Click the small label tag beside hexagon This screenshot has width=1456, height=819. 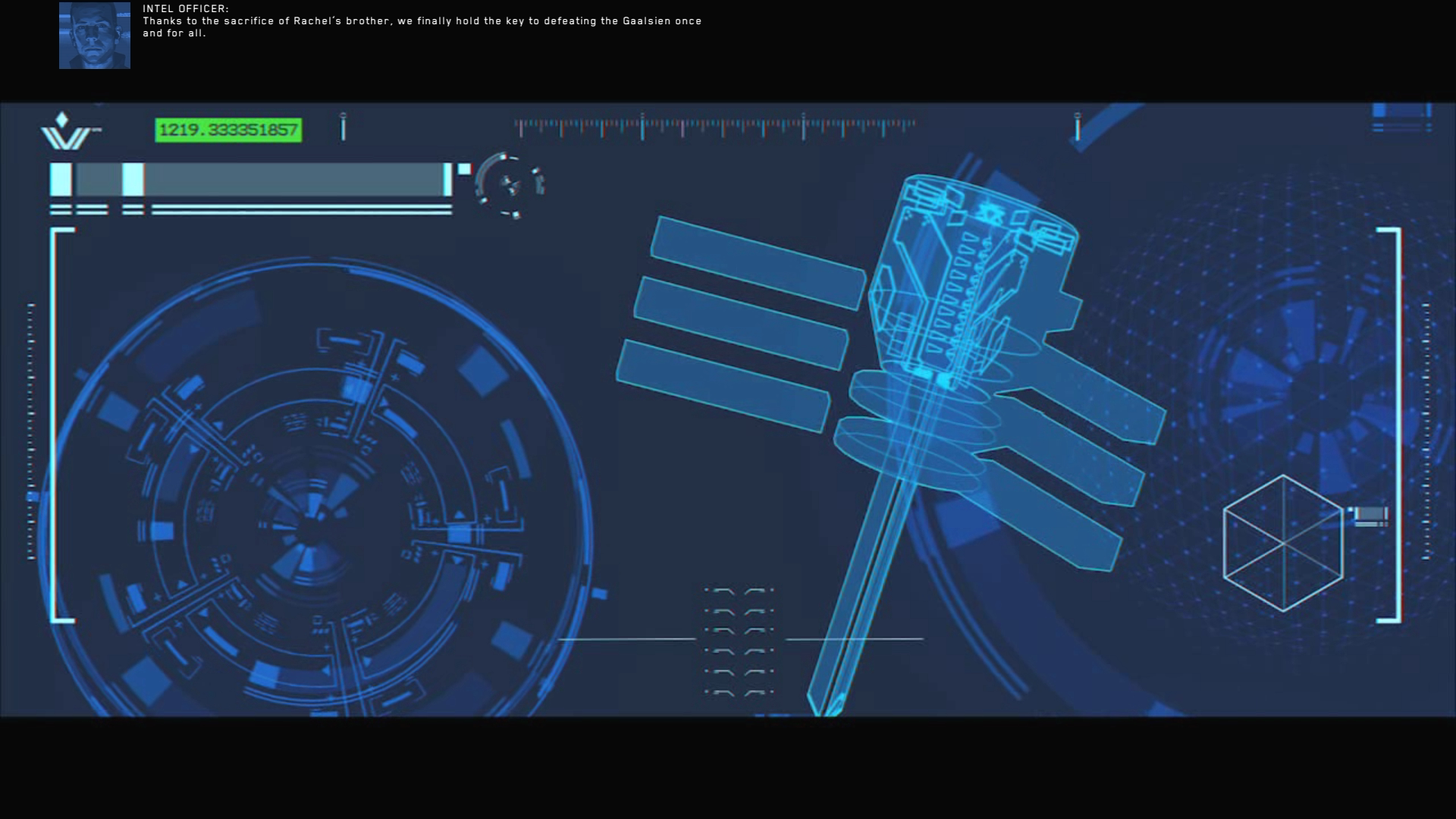point(1370,516)
